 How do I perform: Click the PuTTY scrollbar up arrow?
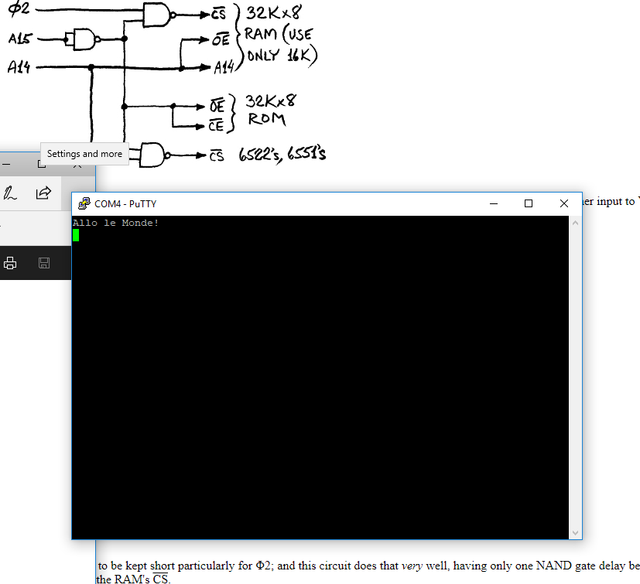click(575, 222)
